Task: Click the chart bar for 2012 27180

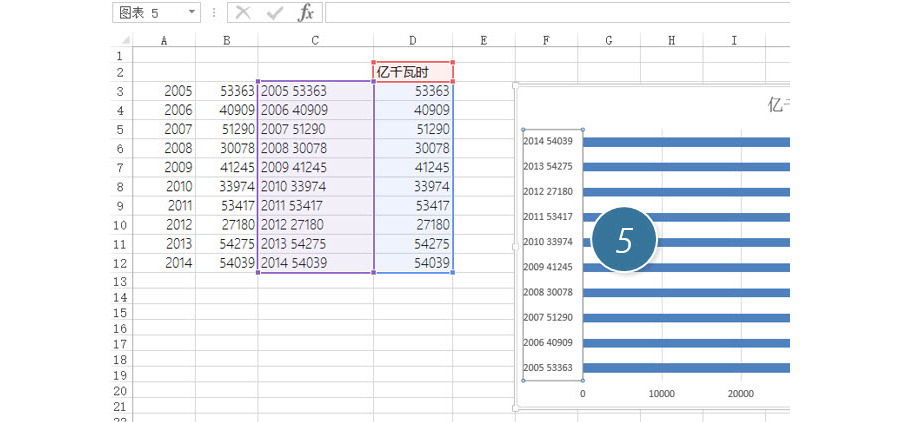Action: tap(686, 192)
